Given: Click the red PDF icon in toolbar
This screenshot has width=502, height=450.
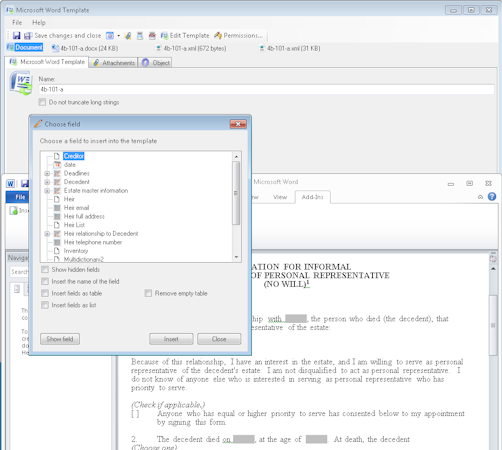Looking at the screenshot, I should click(152, 35).
